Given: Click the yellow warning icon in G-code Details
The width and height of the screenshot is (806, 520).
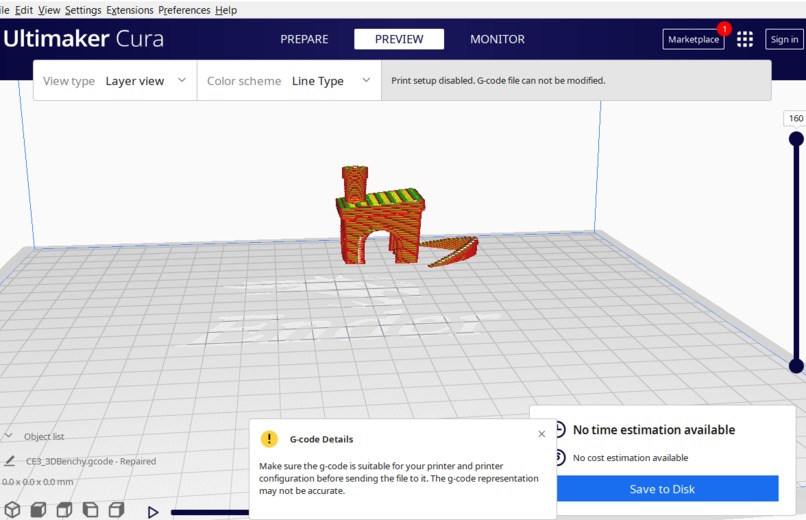Looking at the screenshot, I should 269,439.
